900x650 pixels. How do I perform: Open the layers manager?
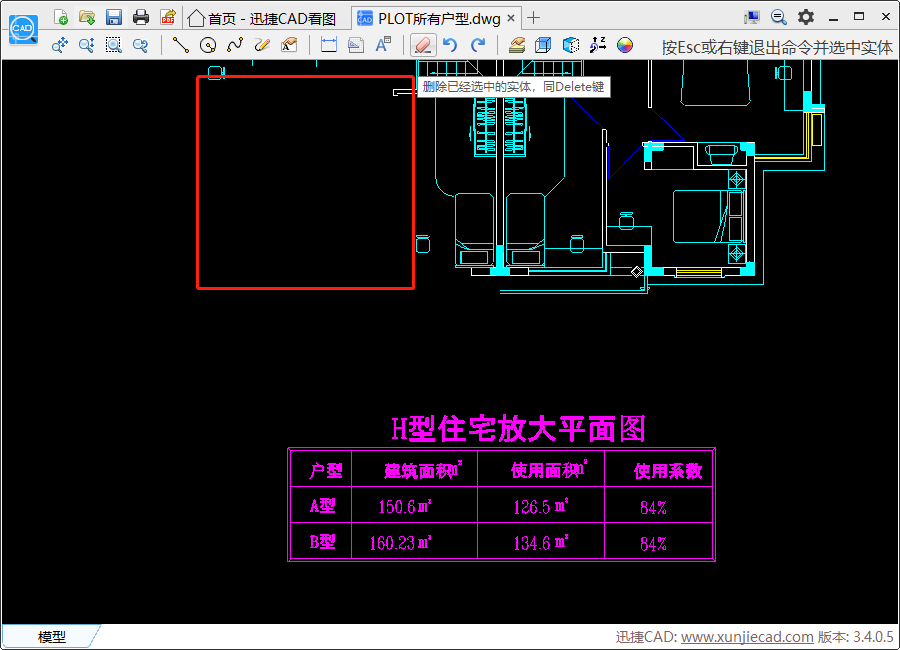point(517,45)
